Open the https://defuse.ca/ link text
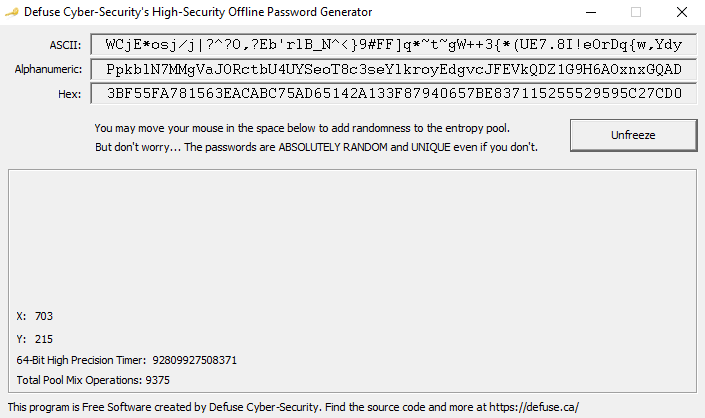 (x=534, y=407)
